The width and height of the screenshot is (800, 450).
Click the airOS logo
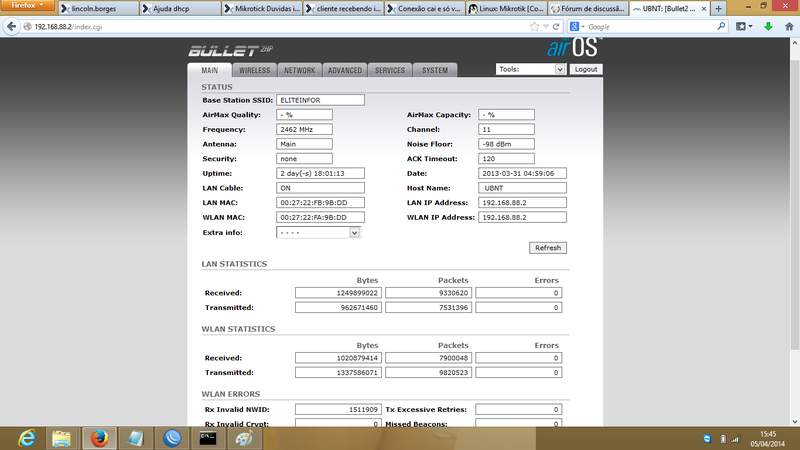click(572, 47)
